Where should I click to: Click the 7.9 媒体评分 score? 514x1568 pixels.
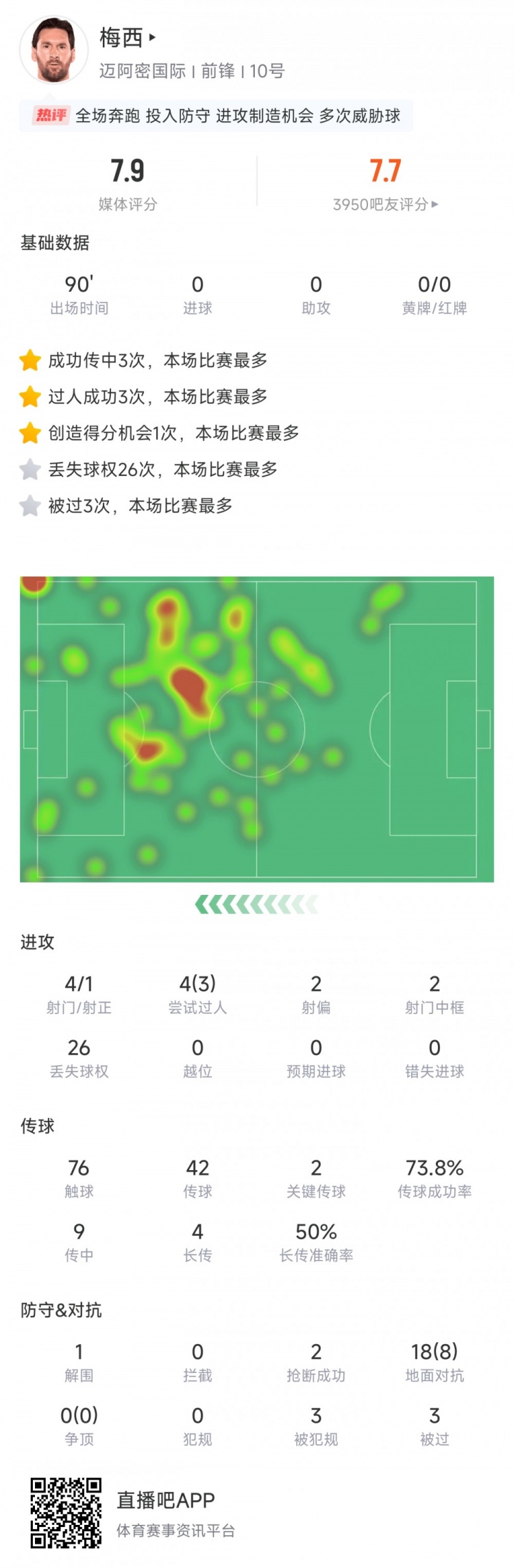click(x=127, y=171)
